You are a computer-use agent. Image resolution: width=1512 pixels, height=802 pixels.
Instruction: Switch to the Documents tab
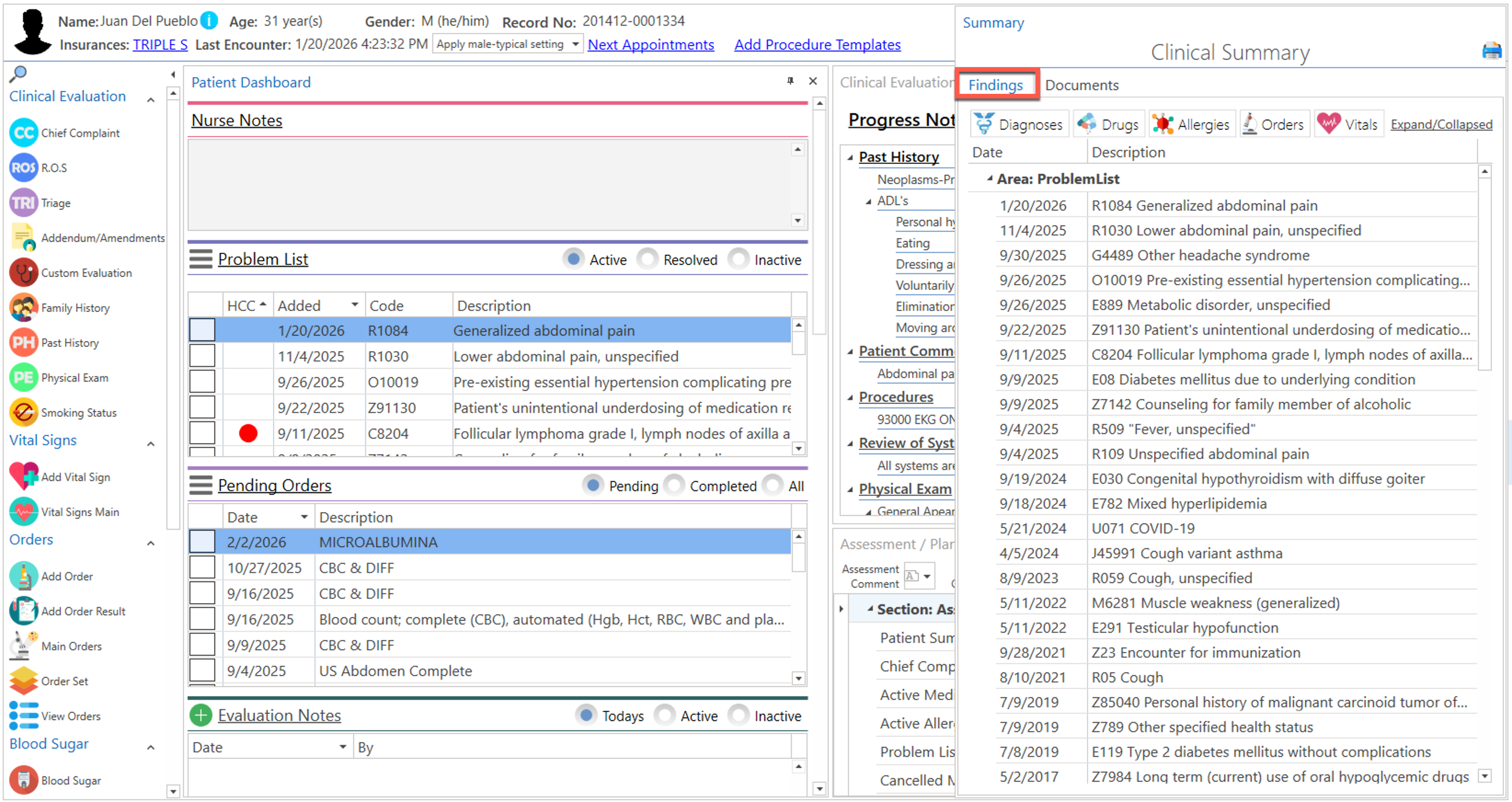pos(1082,85)
